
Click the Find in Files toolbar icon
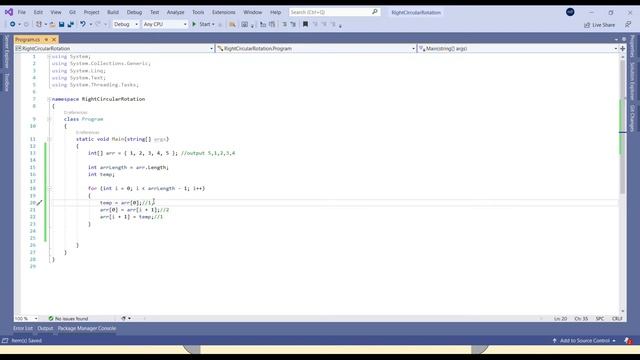pyautogui.click(x=232, y=24)
